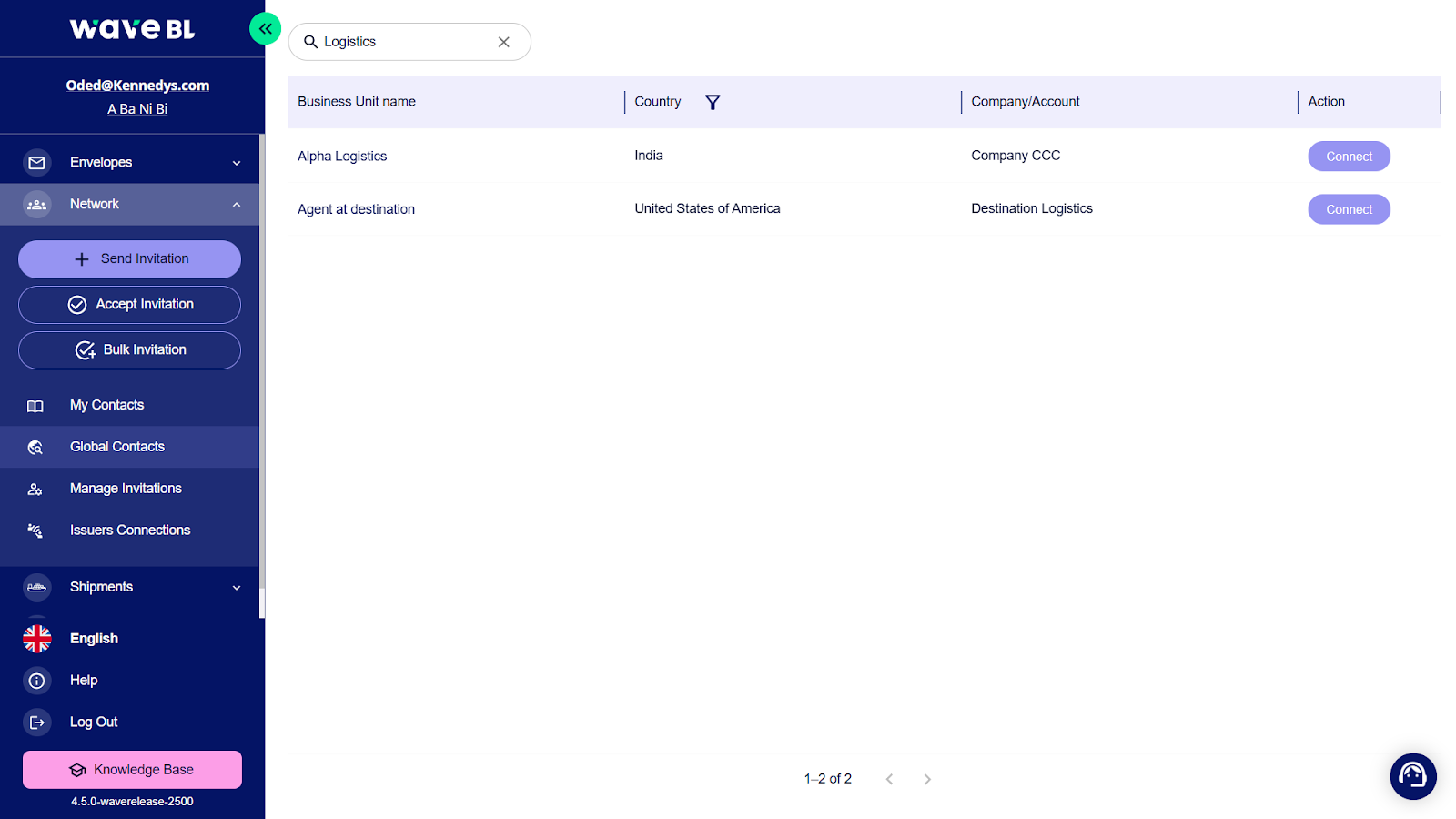Collapse the Network section chevron

click(x=237, y=205)
